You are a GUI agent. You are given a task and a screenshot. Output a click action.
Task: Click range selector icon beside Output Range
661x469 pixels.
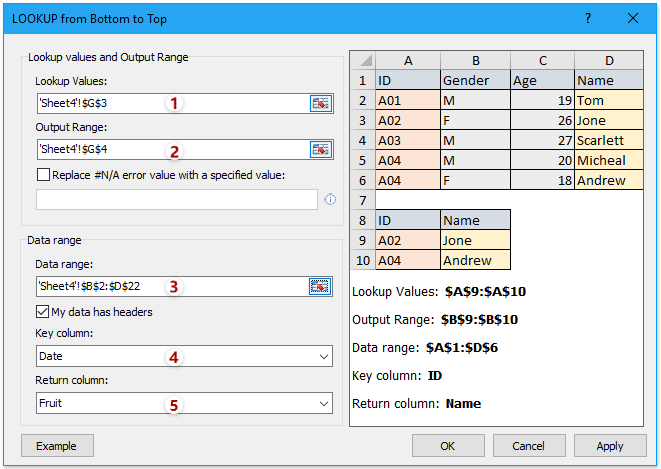[320, 150]
